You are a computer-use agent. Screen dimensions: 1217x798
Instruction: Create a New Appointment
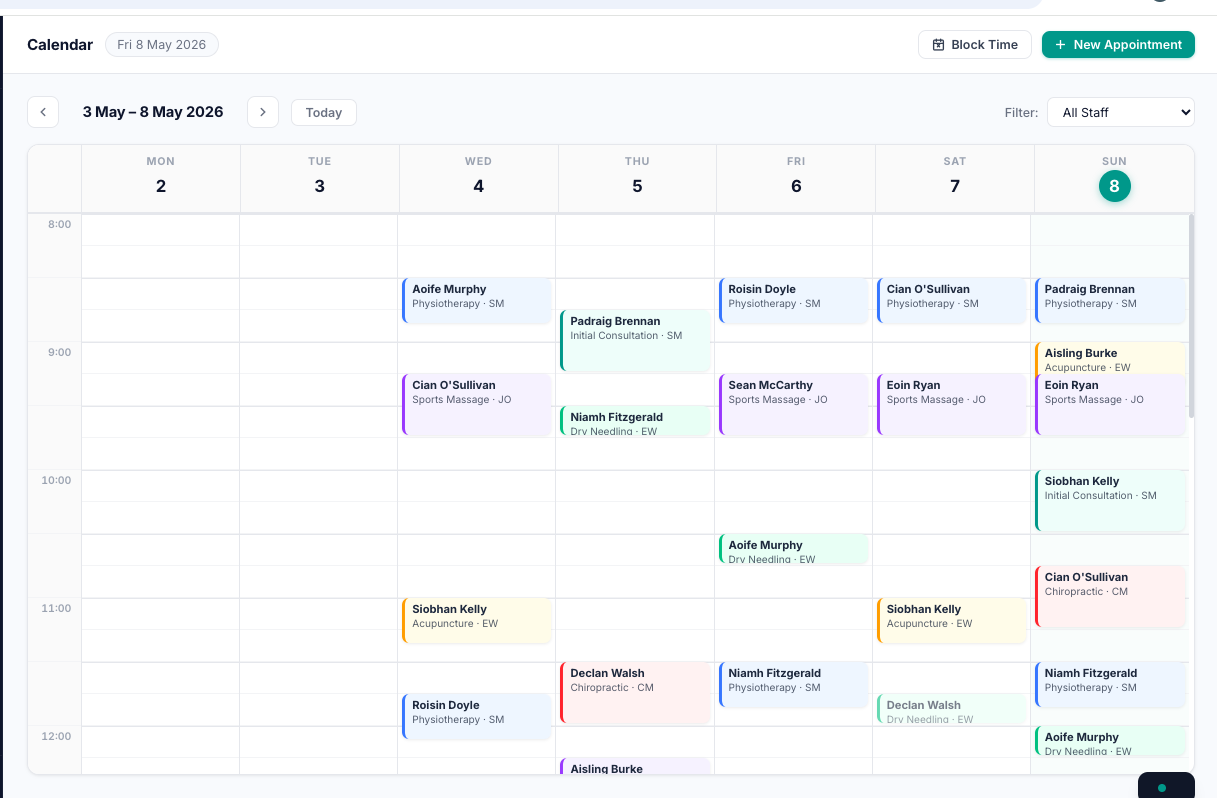click(1118, 45)
